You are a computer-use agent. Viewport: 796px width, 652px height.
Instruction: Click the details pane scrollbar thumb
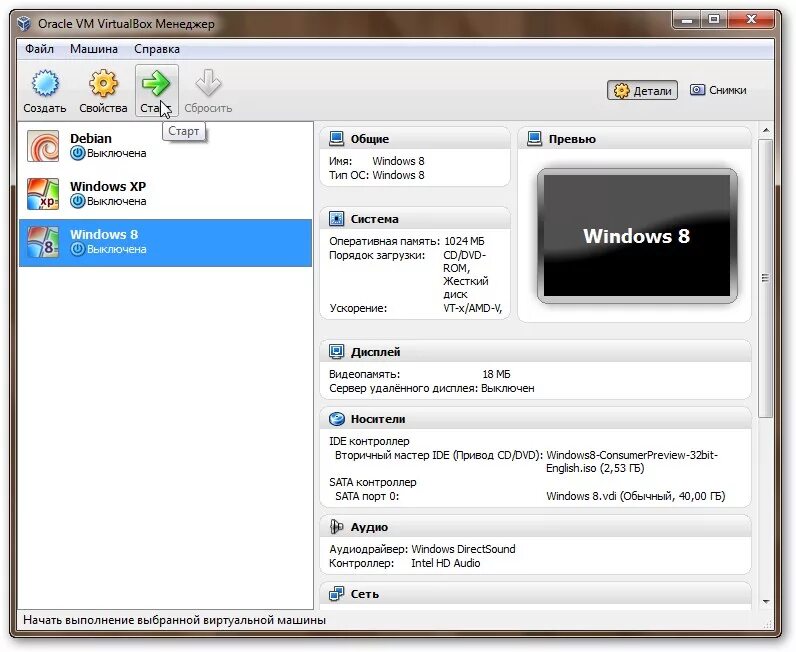point(766,278)
